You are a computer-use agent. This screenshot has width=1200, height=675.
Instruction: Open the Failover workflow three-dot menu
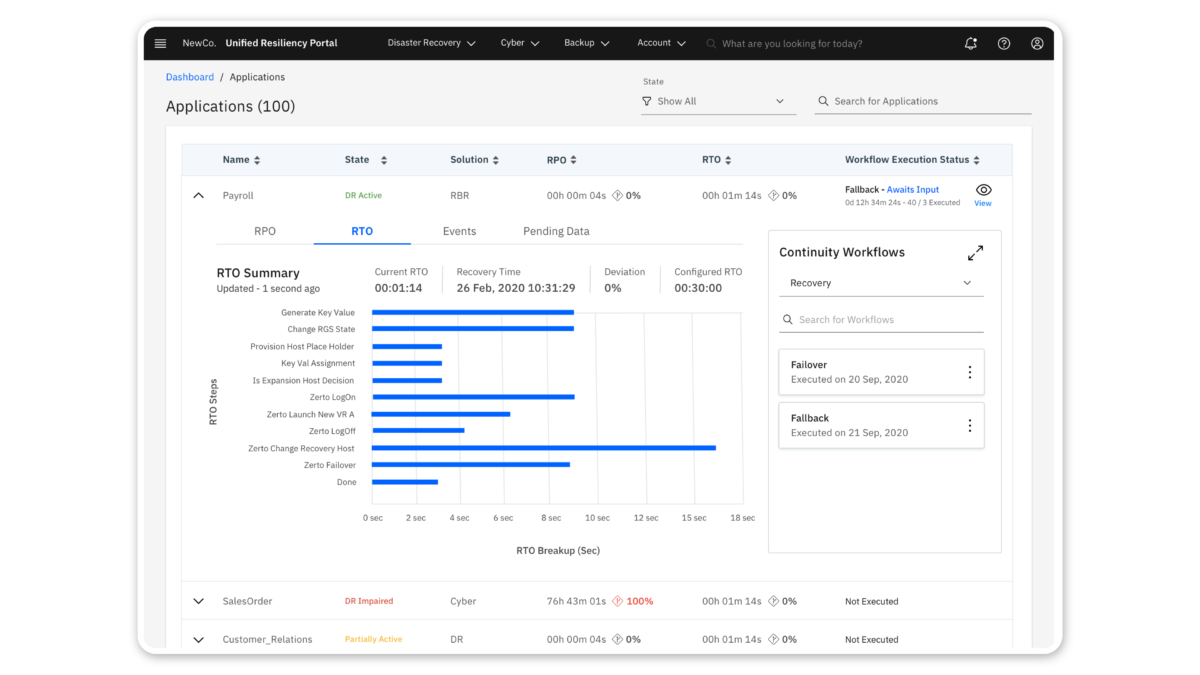(969, 372)
